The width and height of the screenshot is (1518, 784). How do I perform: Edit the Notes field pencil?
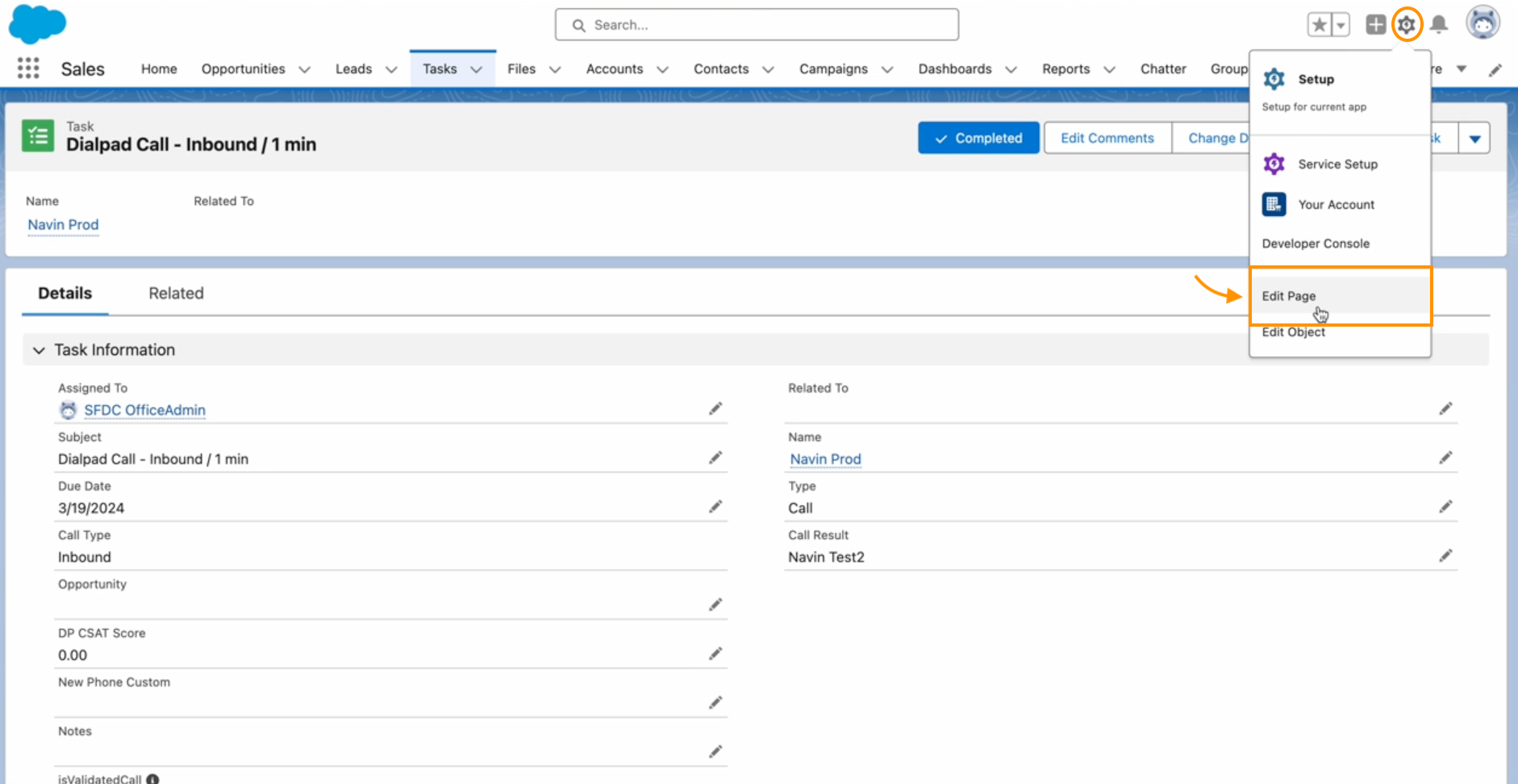715,752
